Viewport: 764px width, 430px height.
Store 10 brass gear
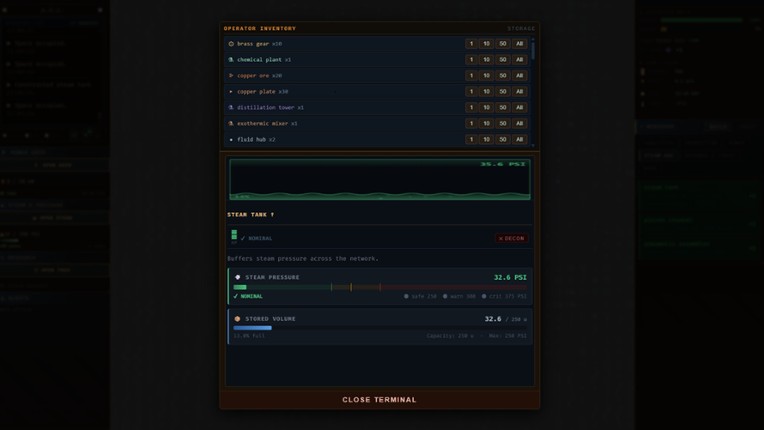486,44
